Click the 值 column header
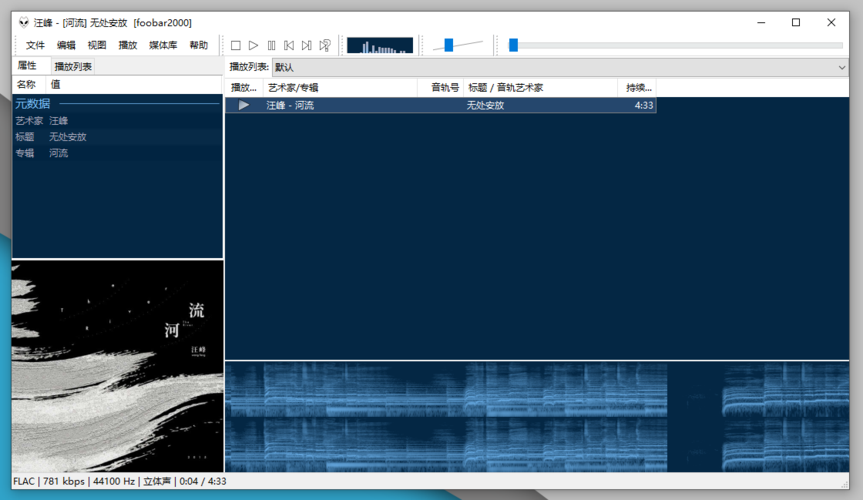The image size is (863, 500). coord(134,85)
